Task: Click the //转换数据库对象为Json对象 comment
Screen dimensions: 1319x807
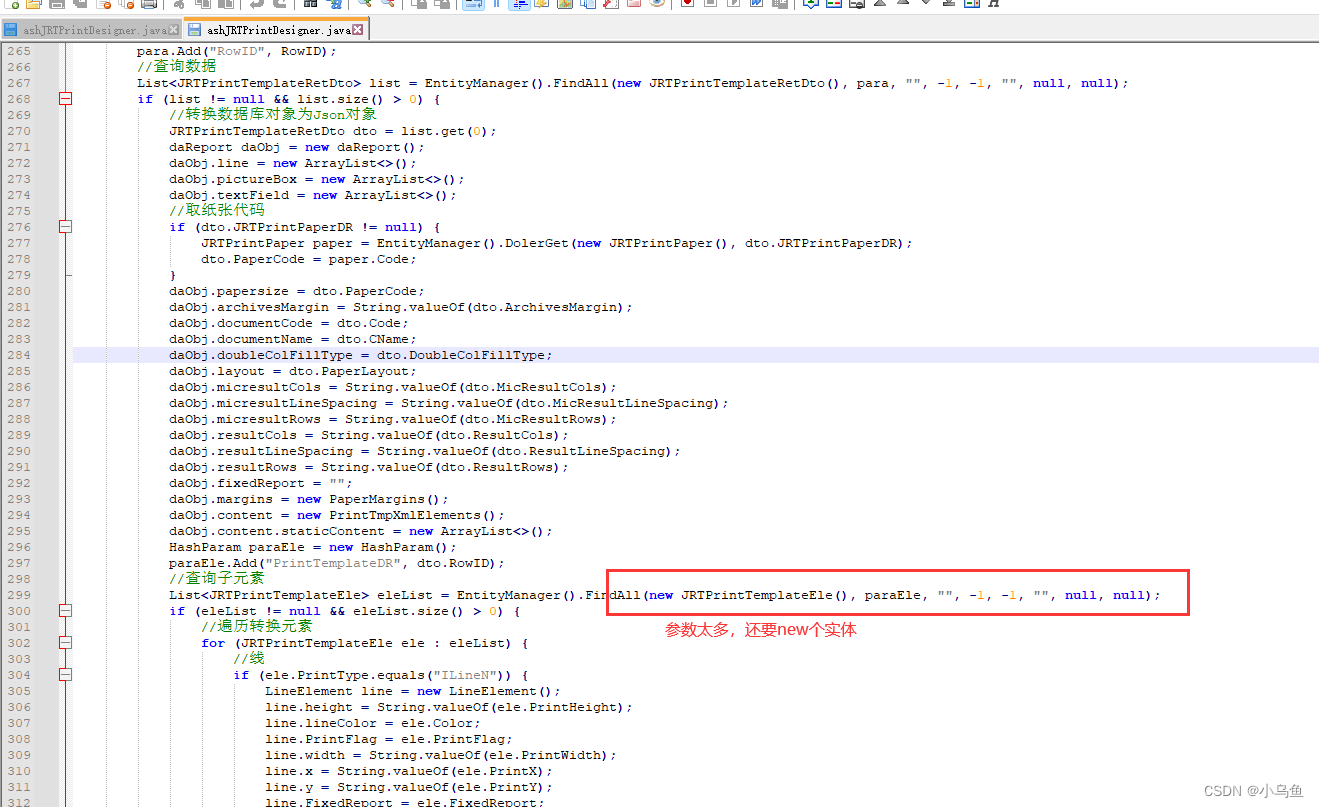Action: point(273,115)
